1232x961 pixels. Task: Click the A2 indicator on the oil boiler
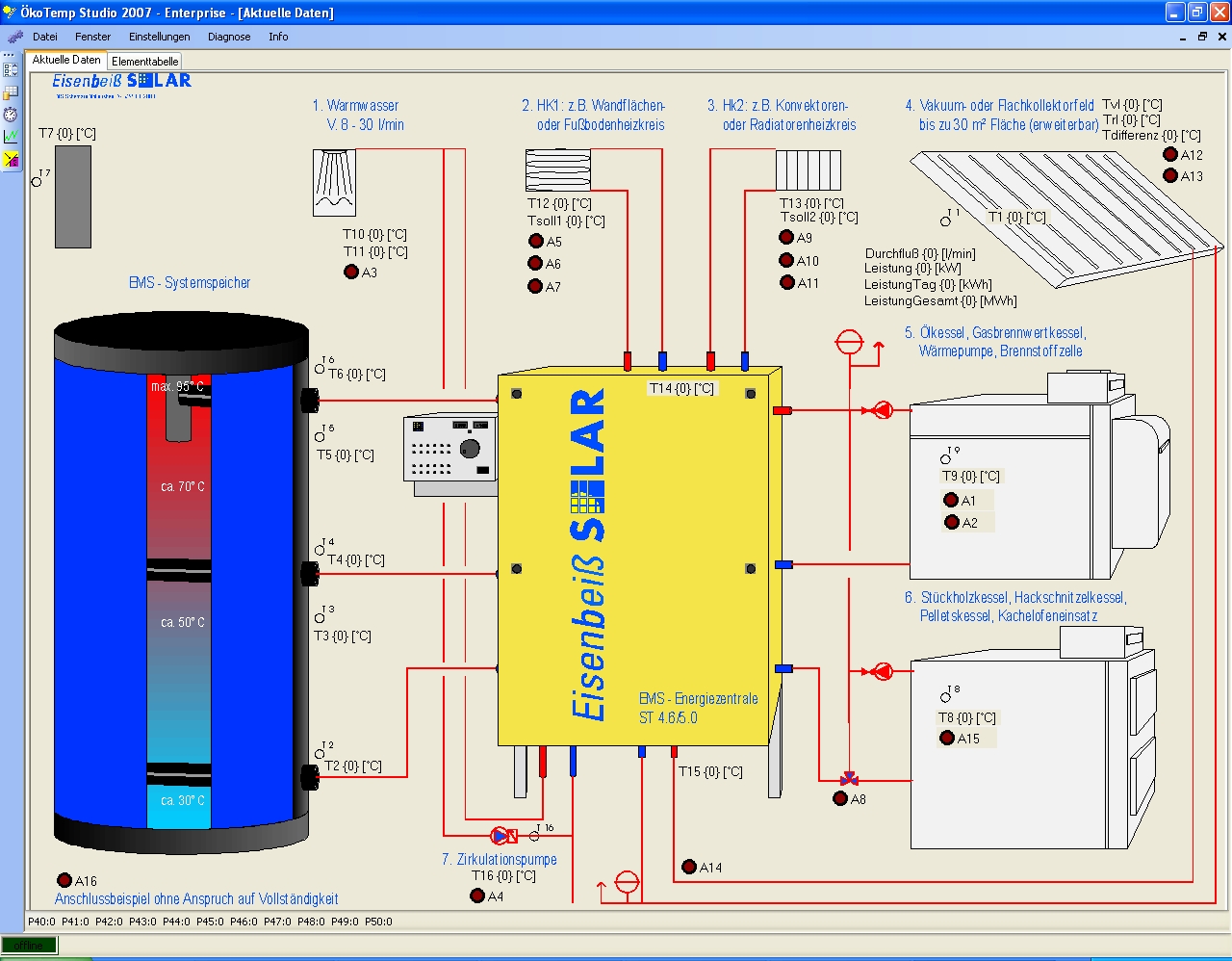click(951, 522)
